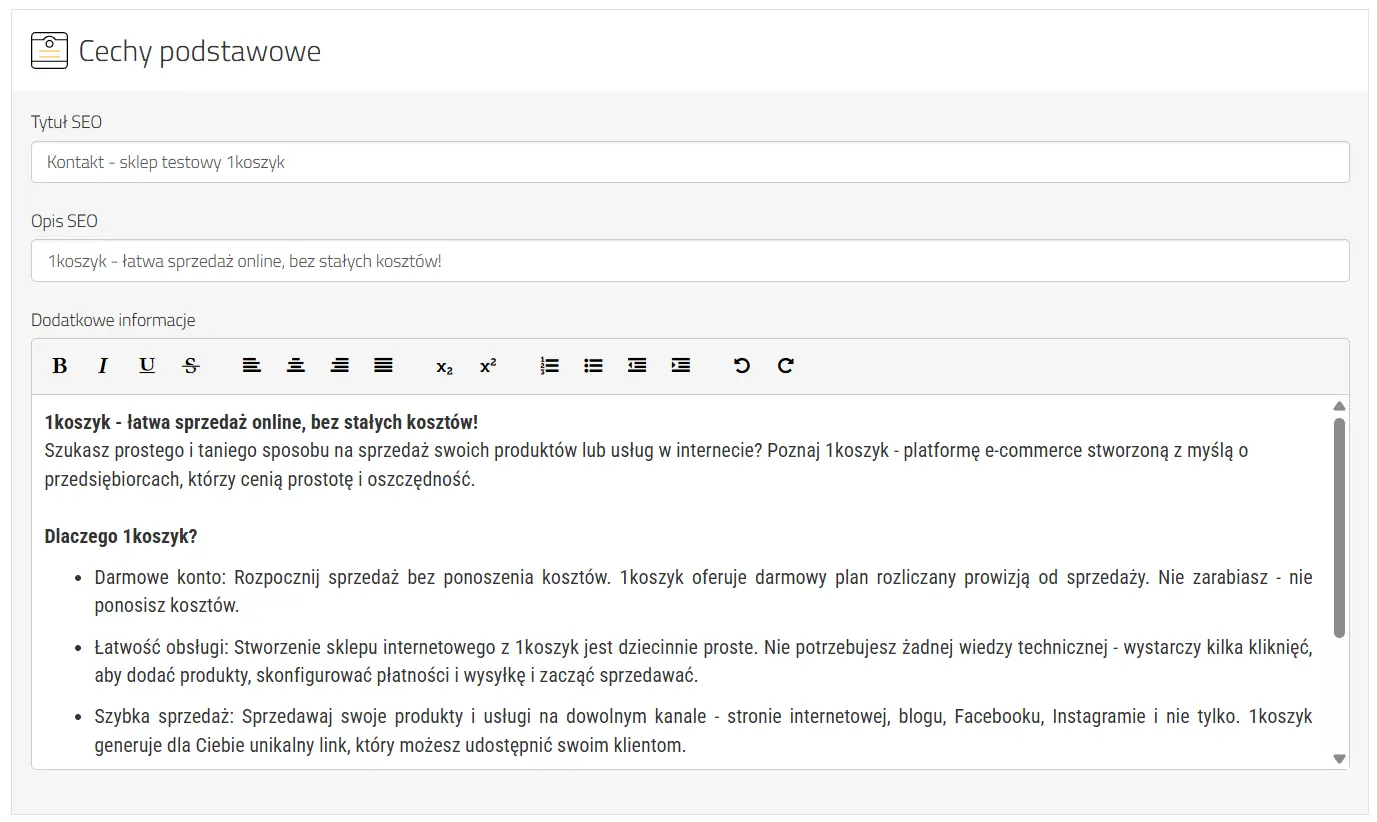Align text to the left
Image resolution: width=1377 pixels, height=822 pixels.
point(251,366)
